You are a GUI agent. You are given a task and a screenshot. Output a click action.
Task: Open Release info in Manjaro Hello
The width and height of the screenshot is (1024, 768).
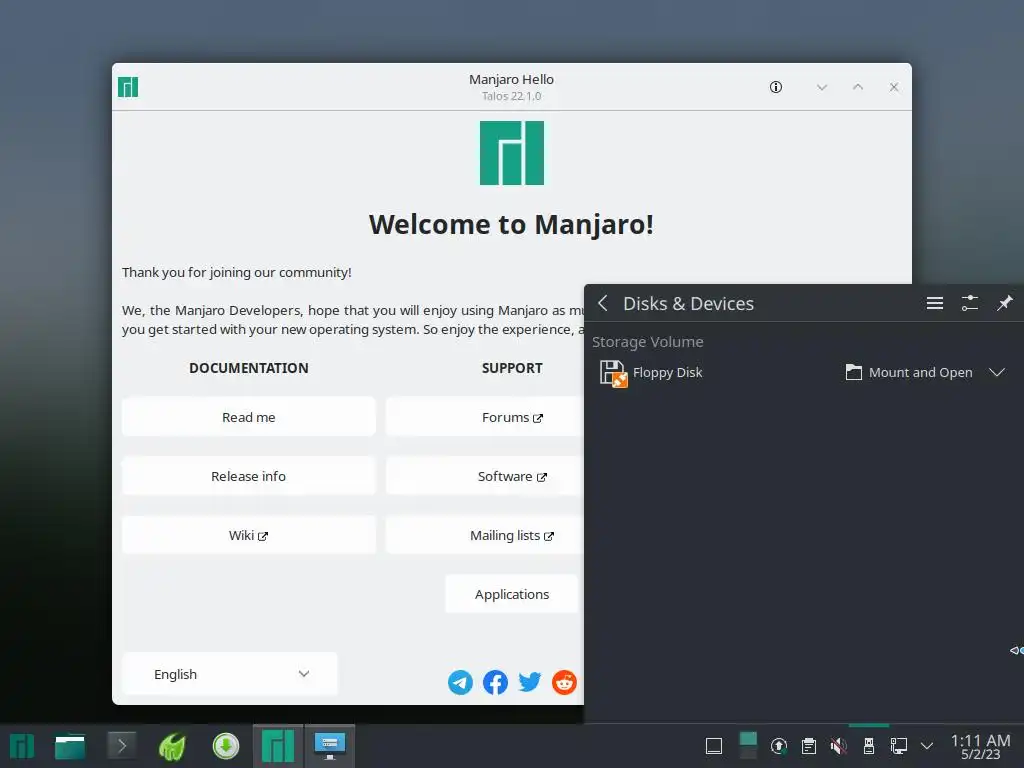(248, 476)
